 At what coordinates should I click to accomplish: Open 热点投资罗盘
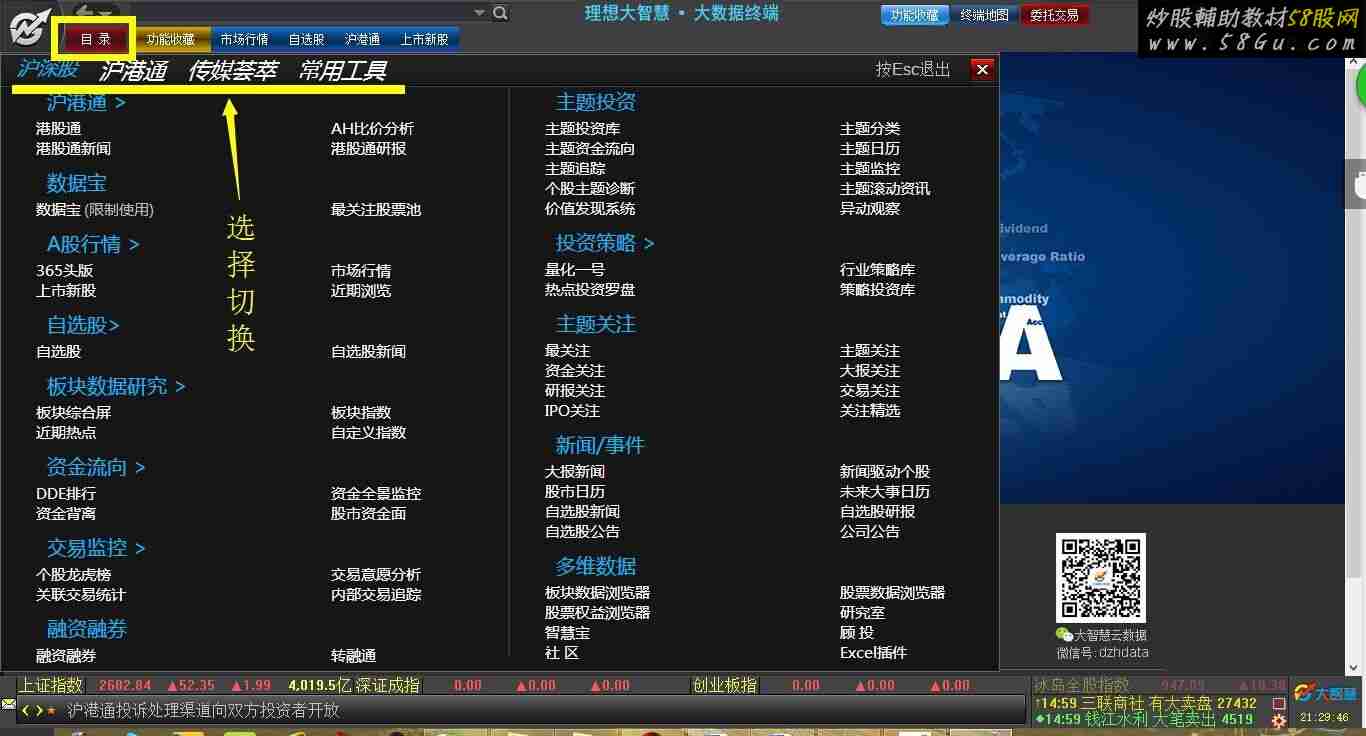pos(590,289)
